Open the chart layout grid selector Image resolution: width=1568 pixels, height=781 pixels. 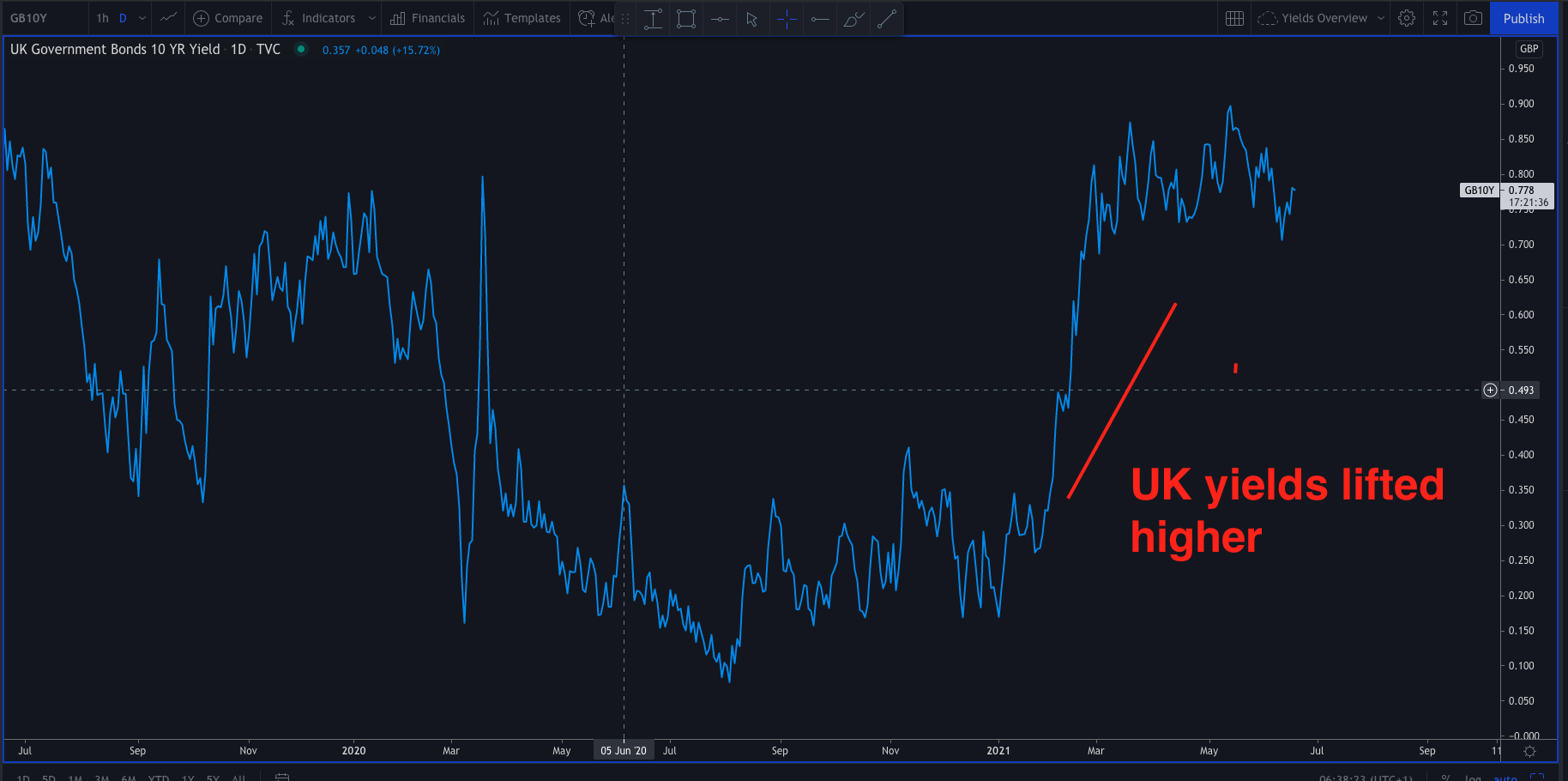pyautogui.click(x=1234, y=18)
